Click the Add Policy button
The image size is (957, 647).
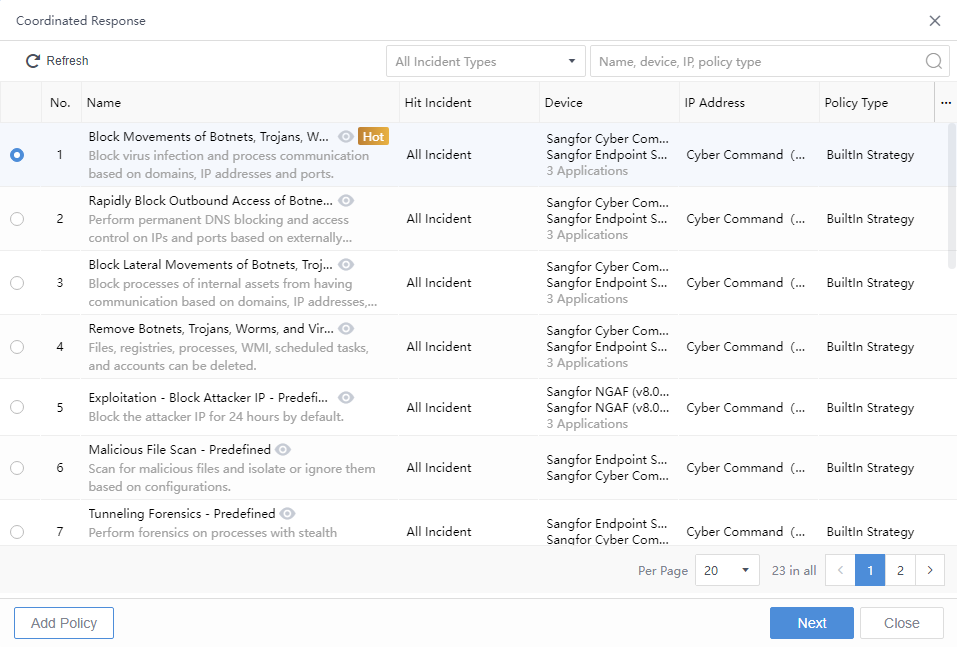point(64,623)
